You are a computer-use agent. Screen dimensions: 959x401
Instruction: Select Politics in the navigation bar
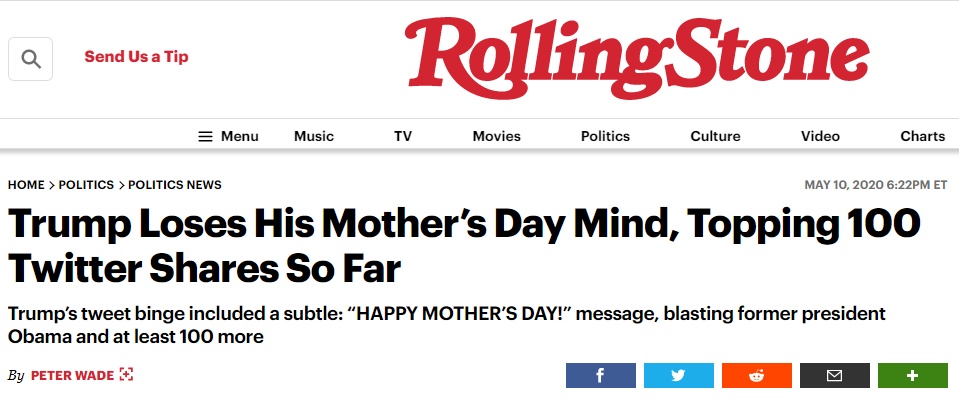[605, 136]
